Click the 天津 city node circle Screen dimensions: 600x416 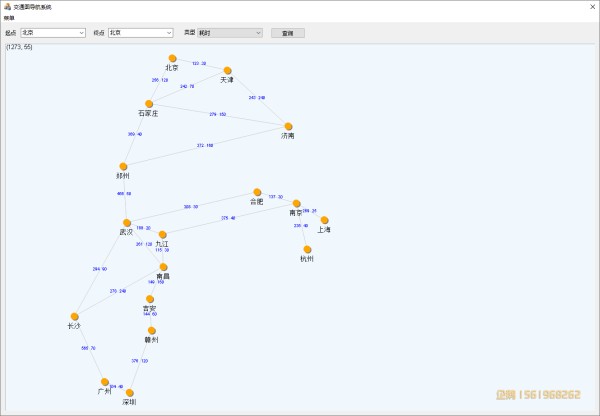(x=228, y=70)
